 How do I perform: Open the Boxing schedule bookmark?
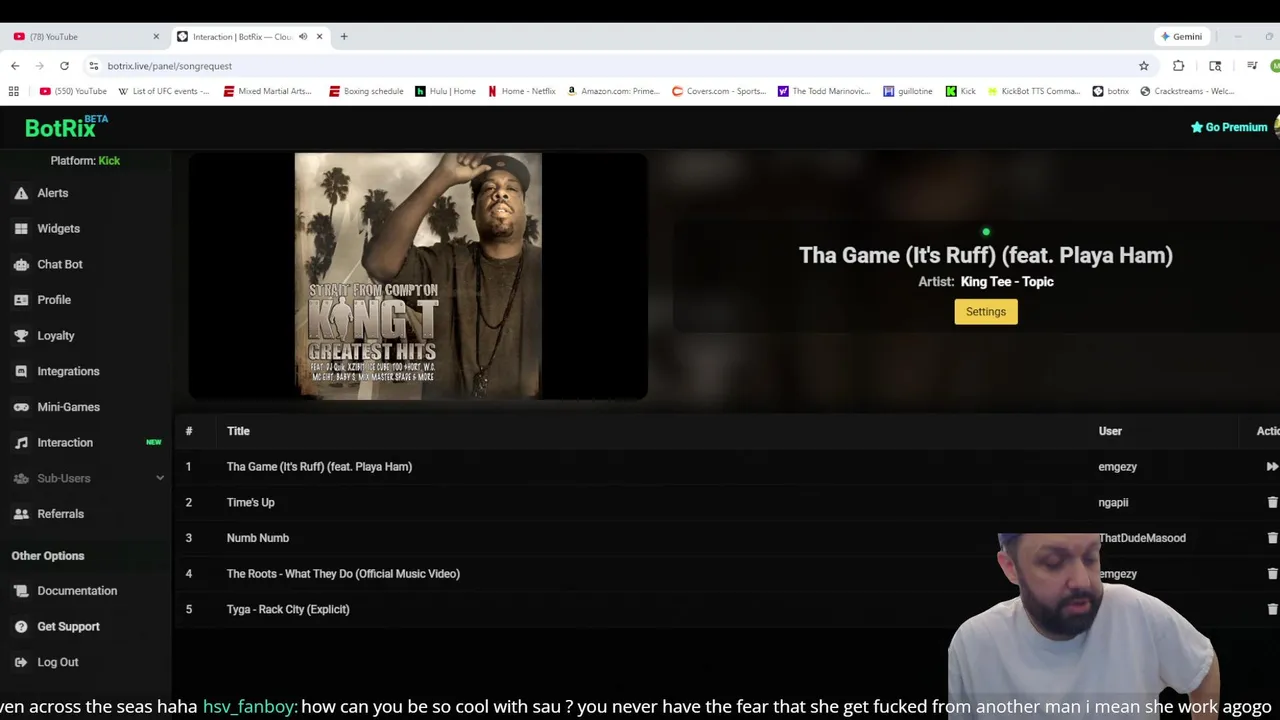(x=366, y=91)
